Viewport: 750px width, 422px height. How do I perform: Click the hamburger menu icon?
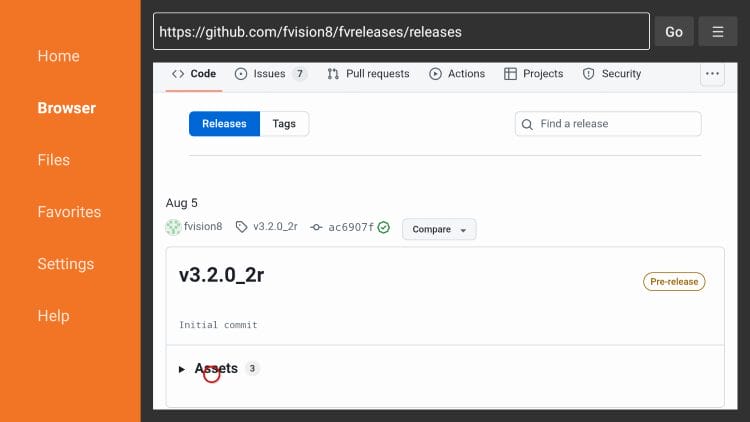tap(717, 31)
